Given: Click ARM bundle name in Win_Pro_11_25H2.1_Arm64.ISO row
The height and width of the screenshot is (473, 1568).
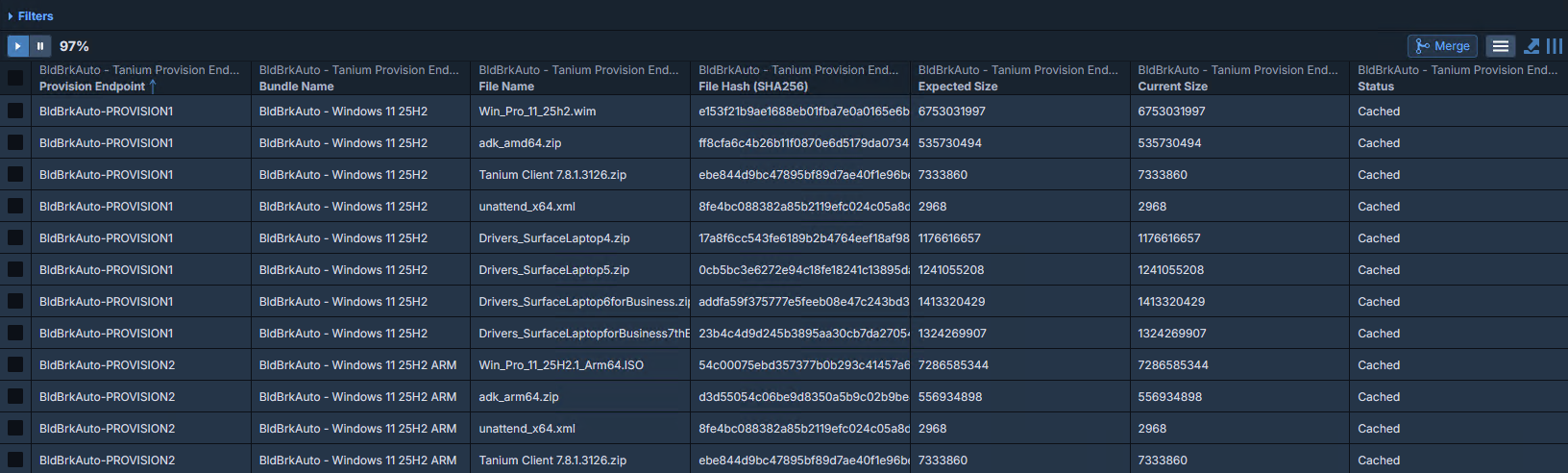Looking at the screenshot, I should coord(357,365).
